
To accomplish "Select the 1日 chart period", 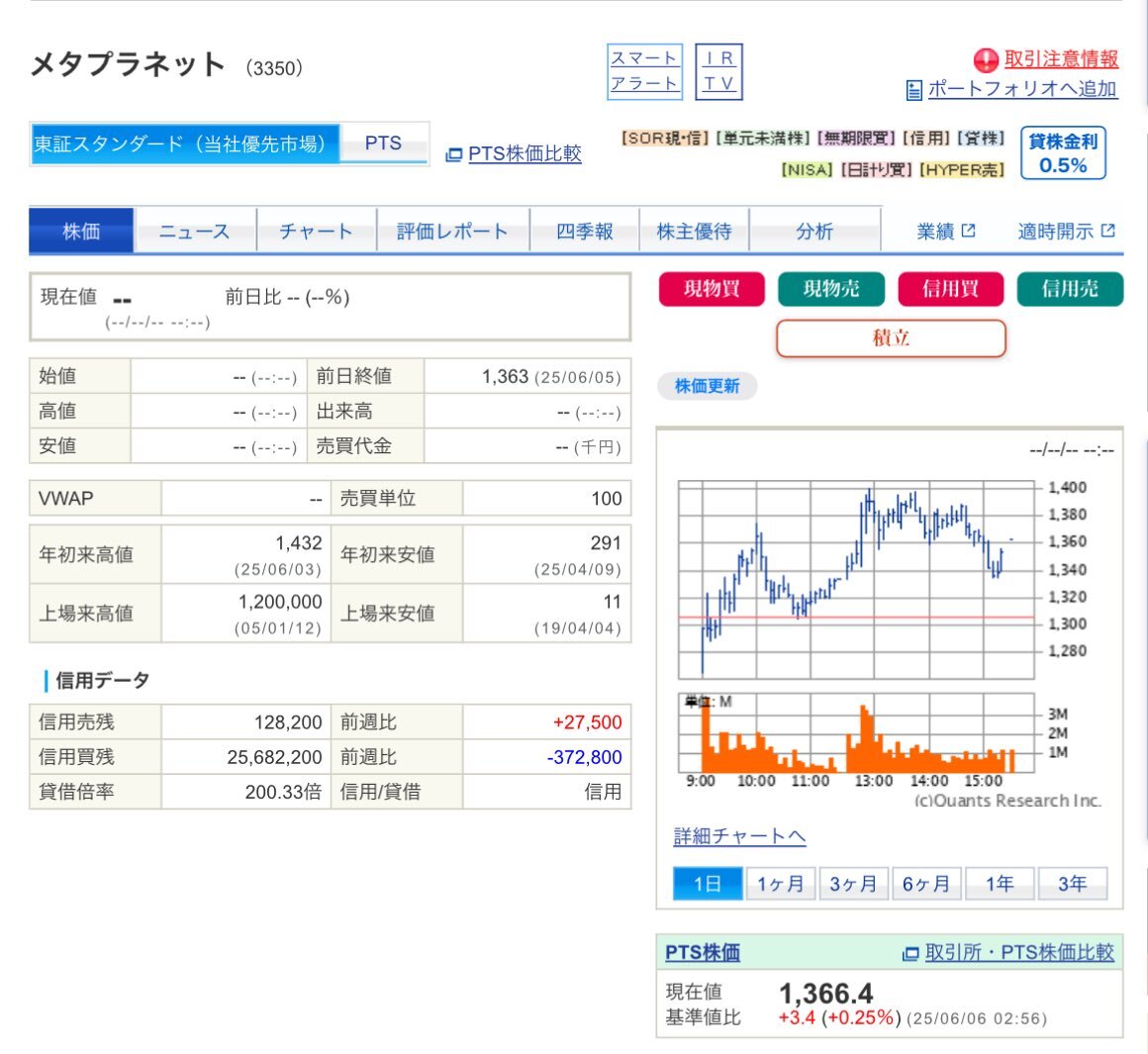I will (708, 884).
